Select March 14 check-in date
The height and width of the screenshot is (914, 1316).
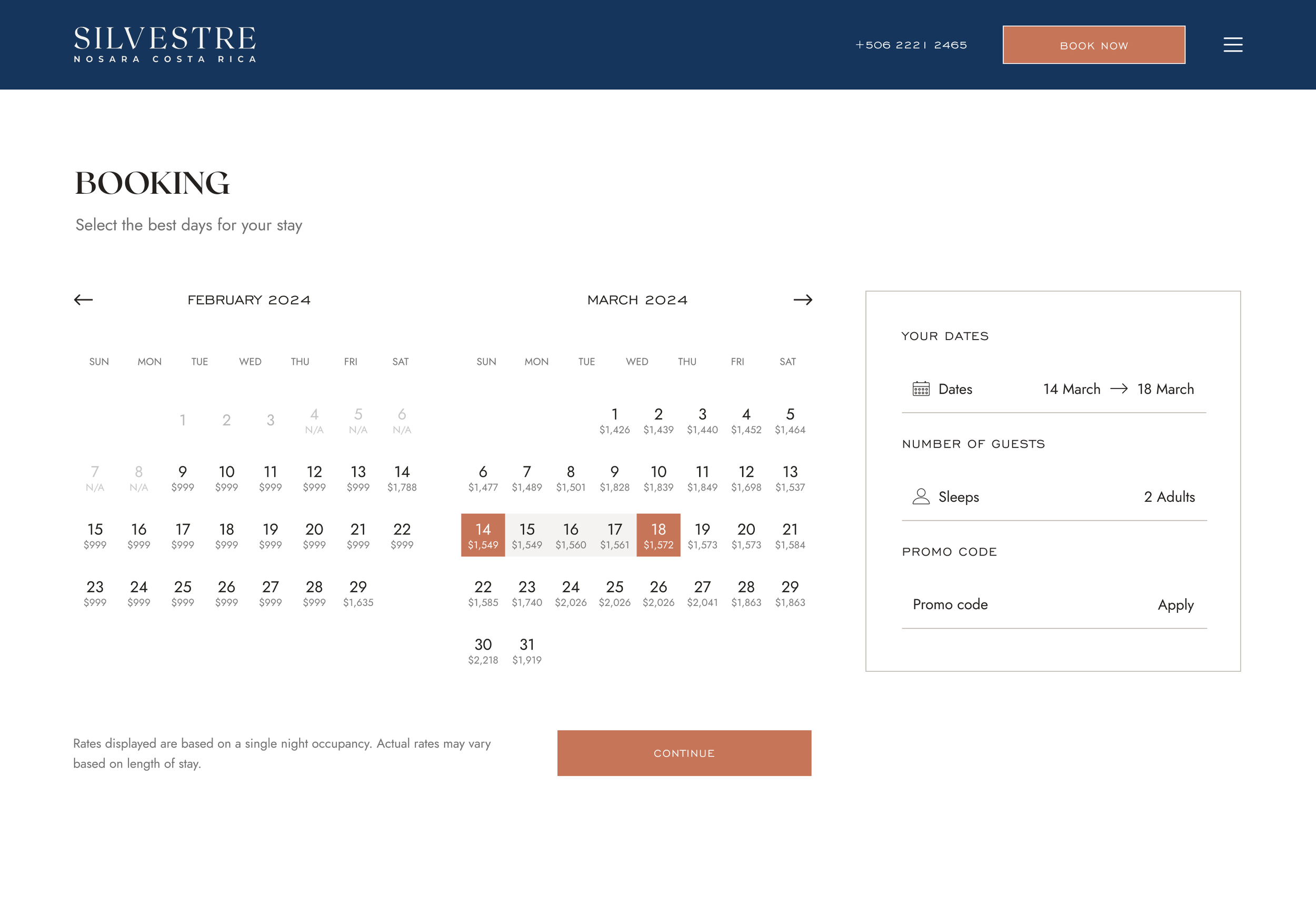point(483,535)
